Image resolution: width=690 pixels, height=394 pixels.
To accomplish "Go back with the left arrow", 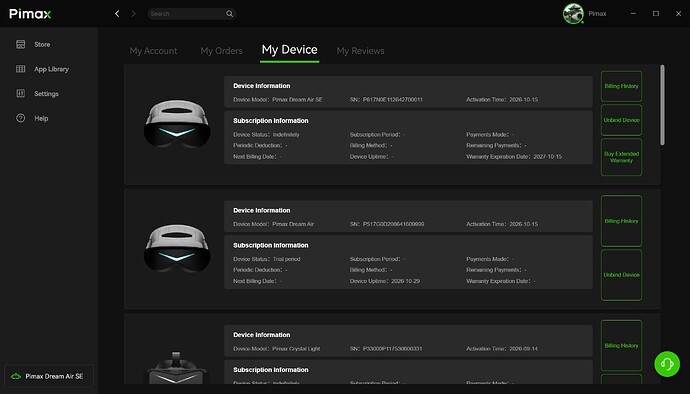I will (117, 14).
